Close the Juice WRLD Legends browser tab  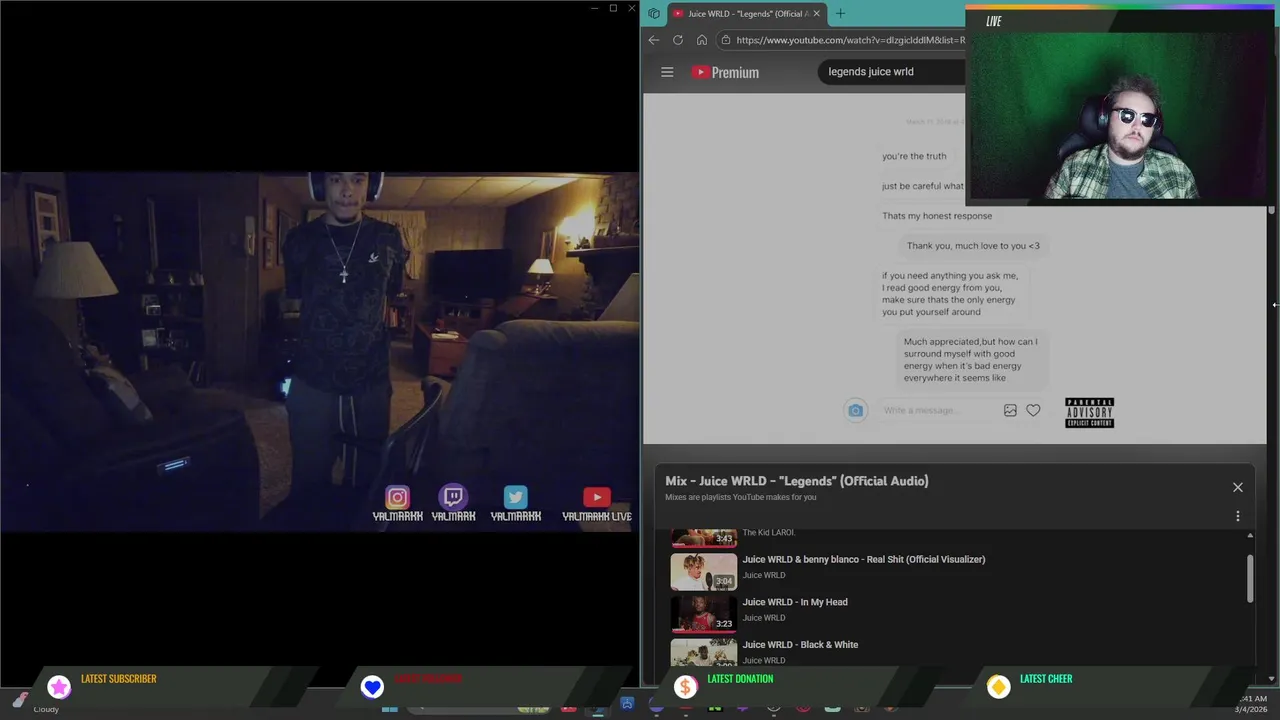816,14
